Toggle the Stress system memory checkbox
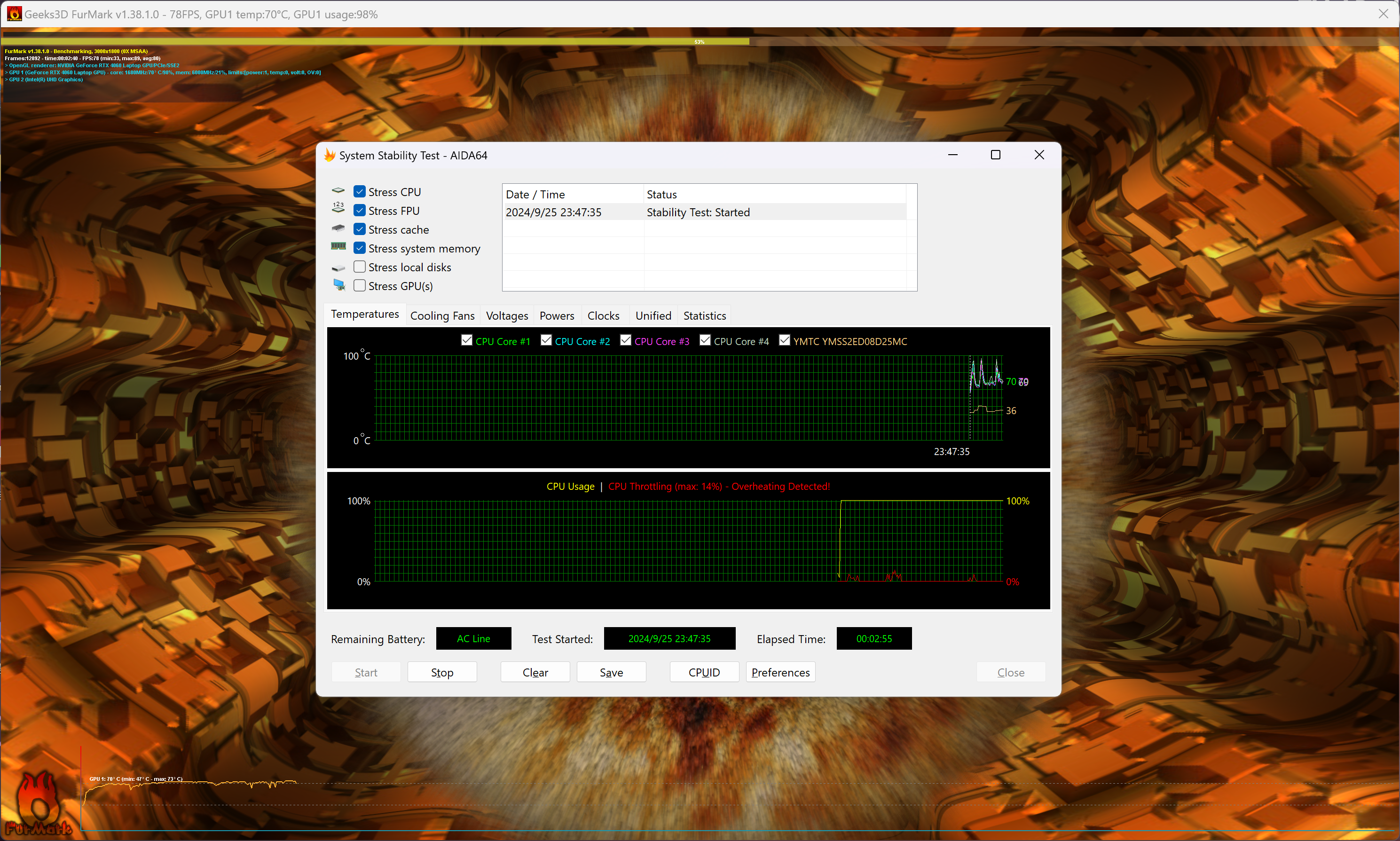Screen dimensions: 1400x841 pyautogui.click(x=359, y=248)
